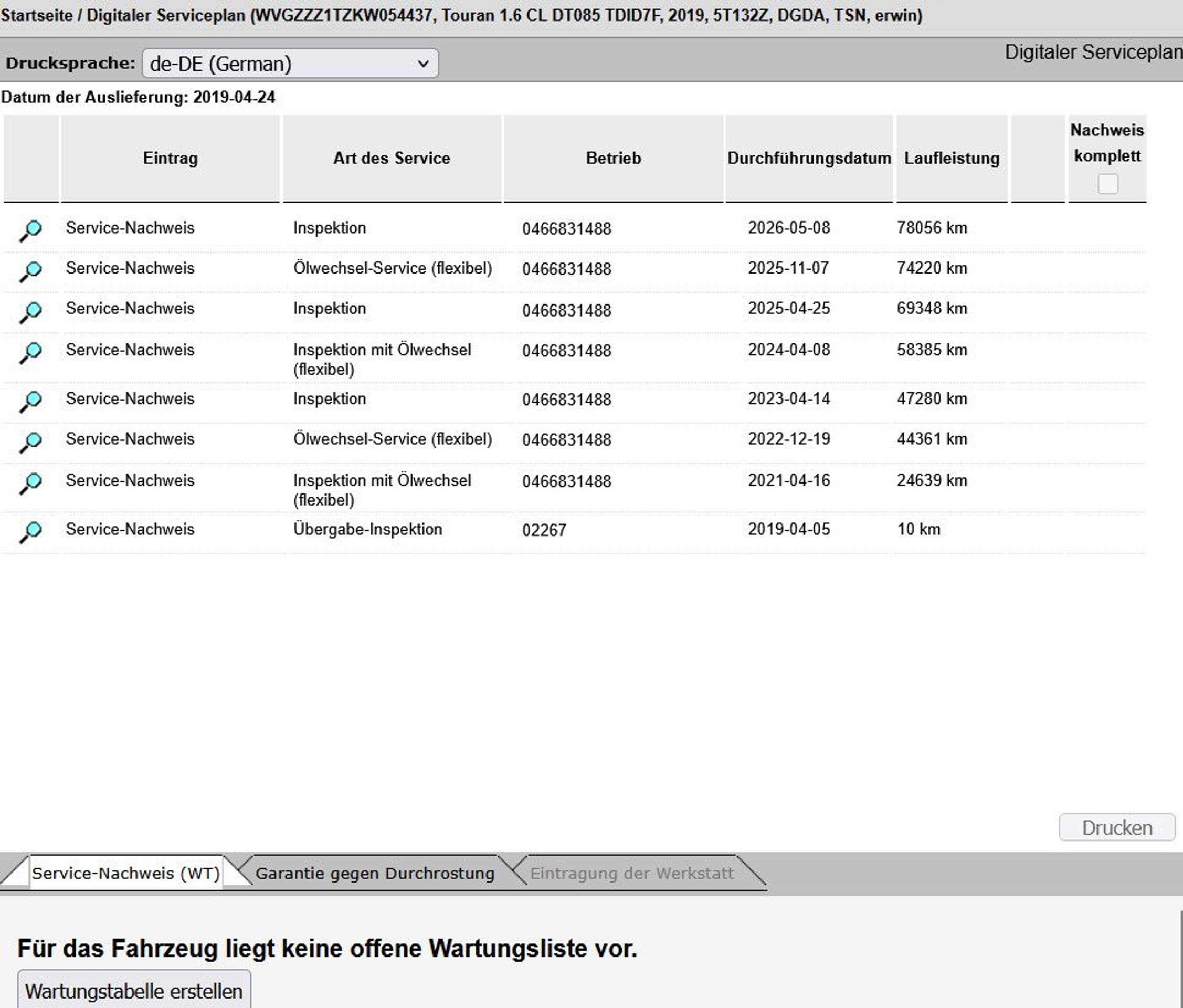
Task: Click the date 2022-12-19
Action: [789, 438]
